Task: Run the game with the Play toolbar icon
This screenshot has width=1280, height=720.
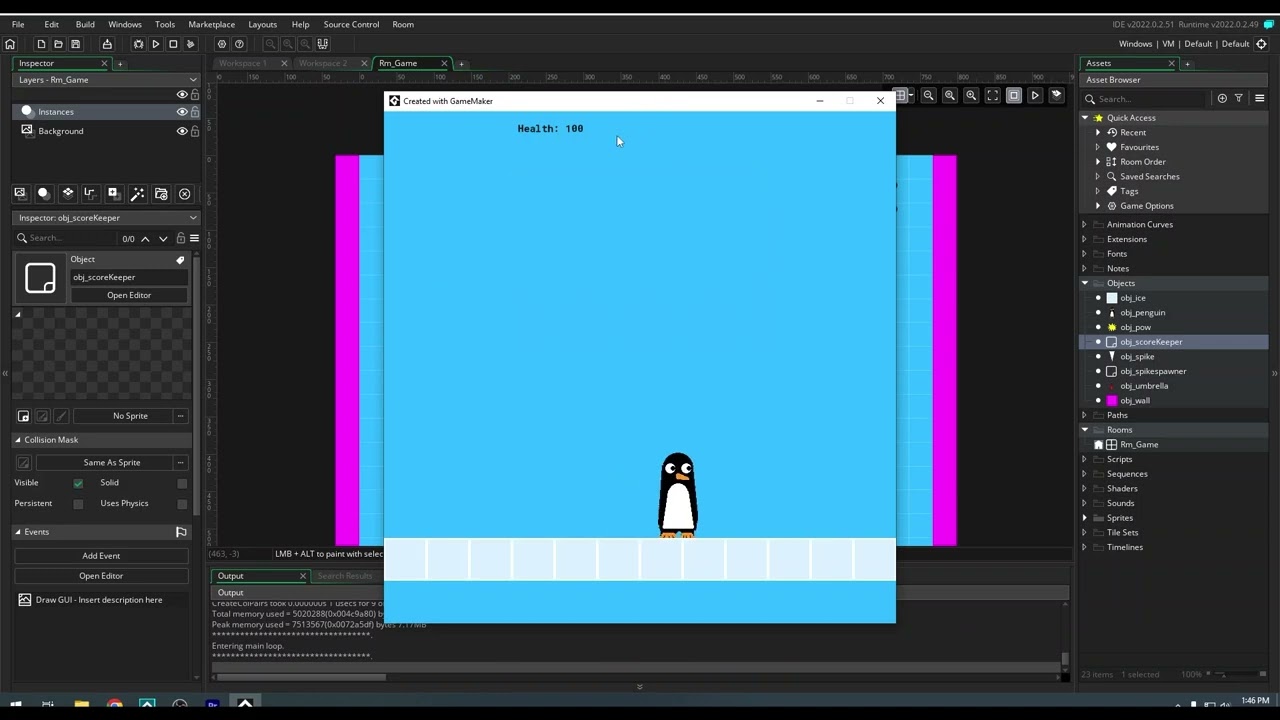Action: click(155, 44)
